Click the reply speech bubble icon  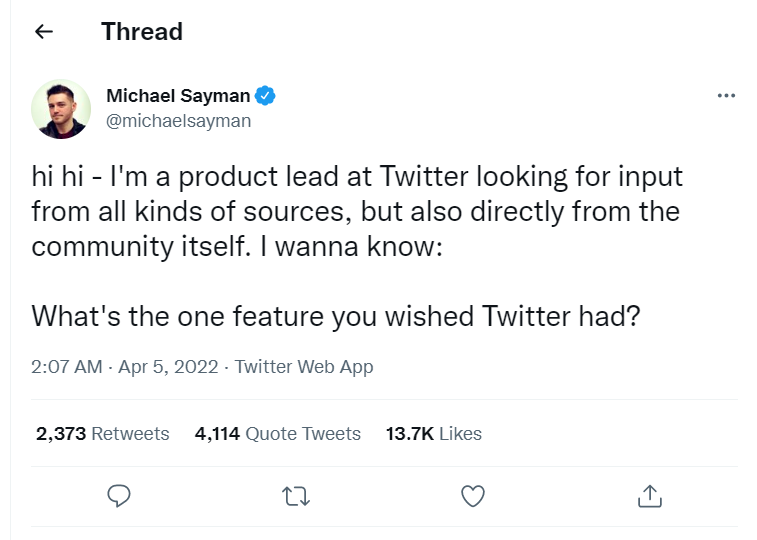pyautogui.click(x=120, y=495)
